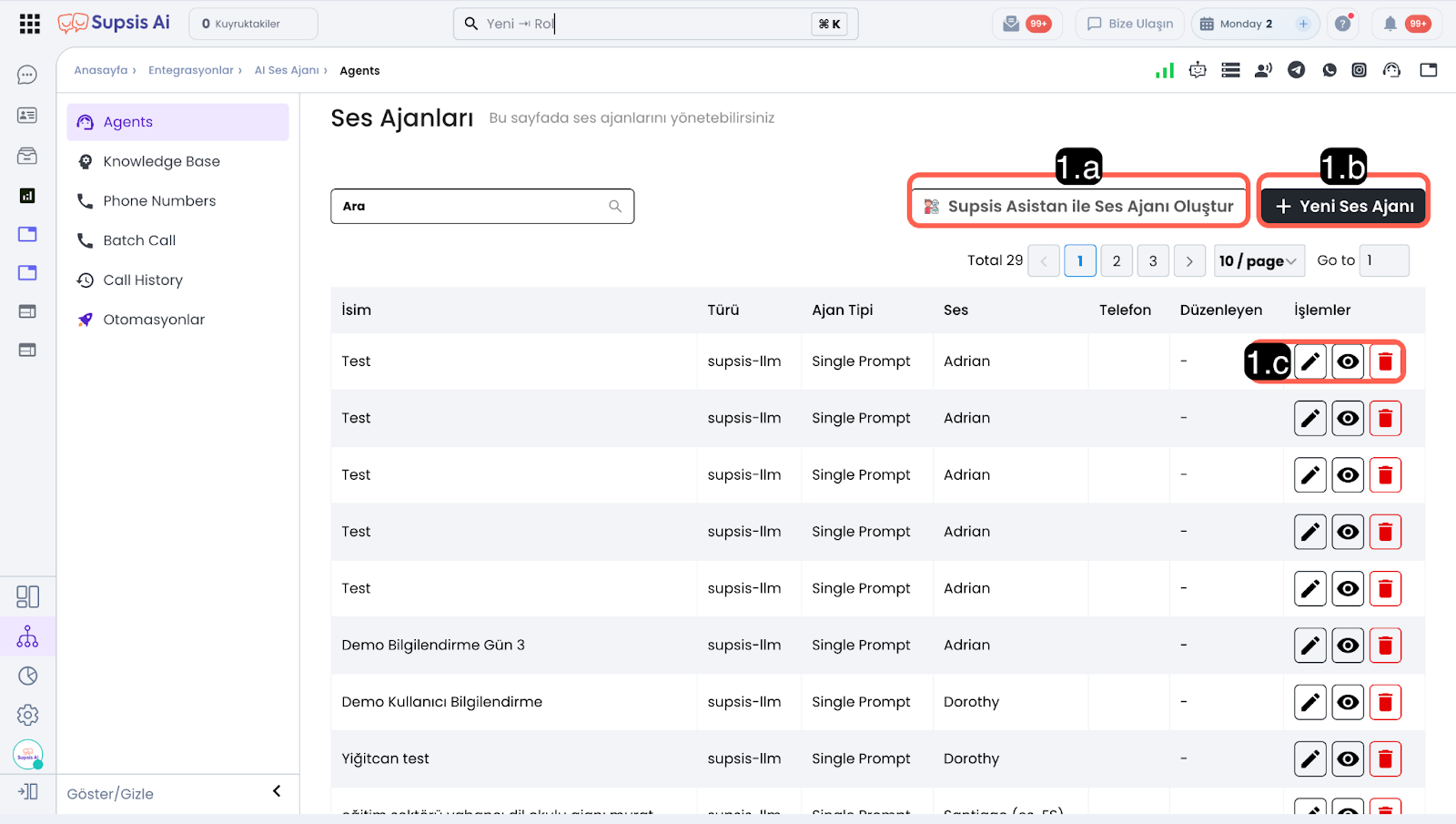Go to next page using arrow

[x=1188, y=261]
